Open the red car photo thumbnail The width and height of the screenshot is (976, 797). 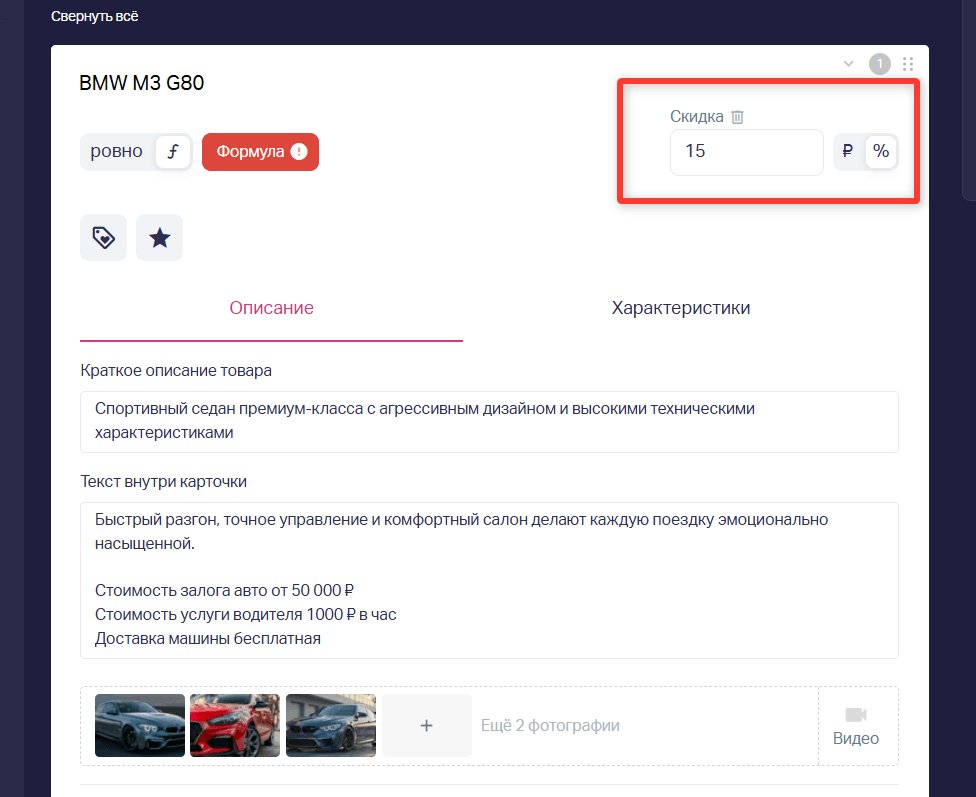[x=235, y=725]
